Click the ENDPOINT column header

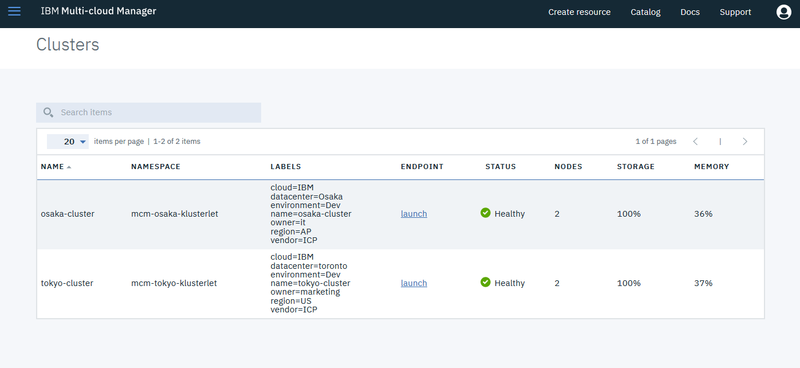[x=422, y=166]
